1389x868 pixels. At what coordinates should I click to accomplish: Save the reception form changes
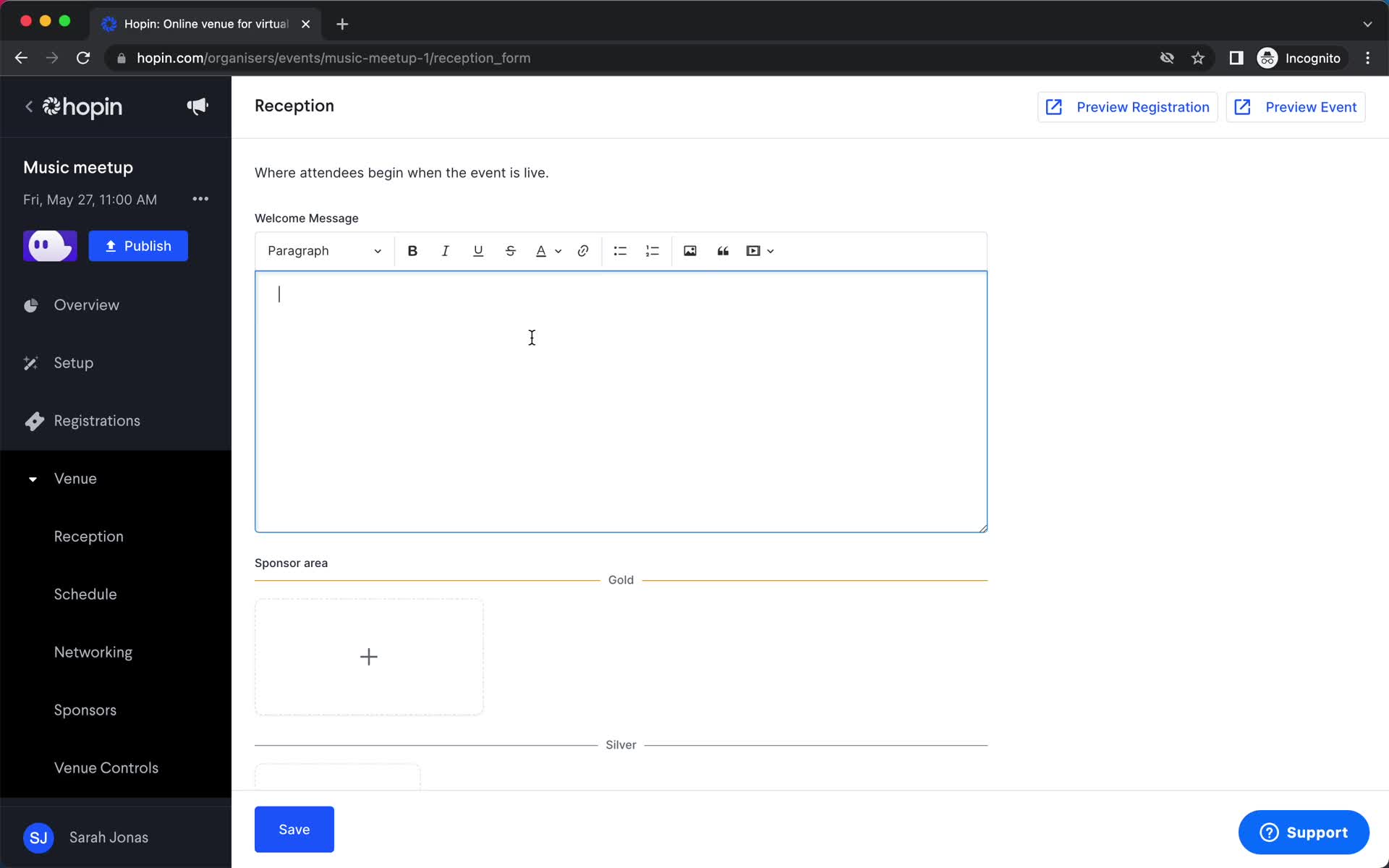pos(294,829)
